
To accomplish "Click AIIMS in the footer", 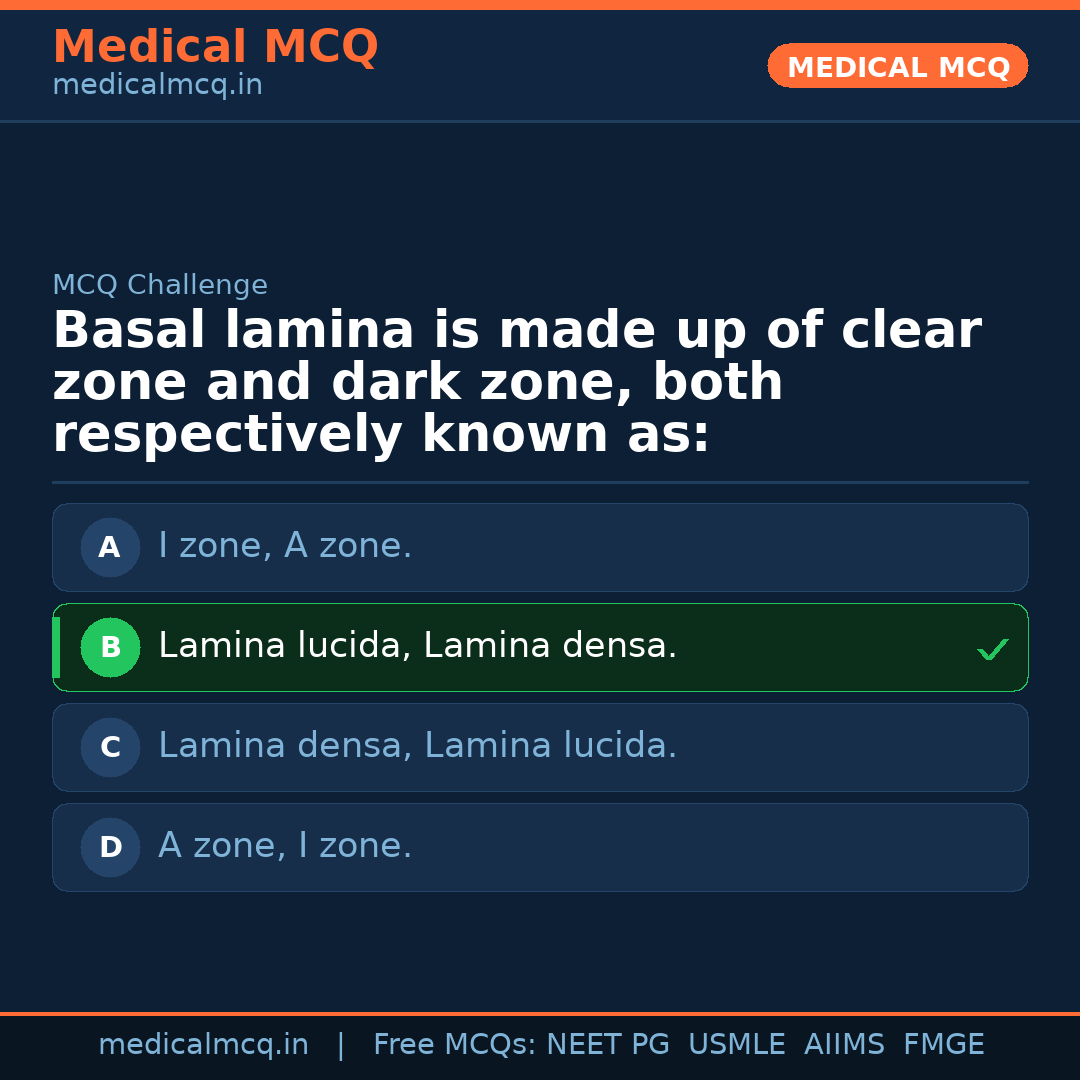I will click(844, 1045).
